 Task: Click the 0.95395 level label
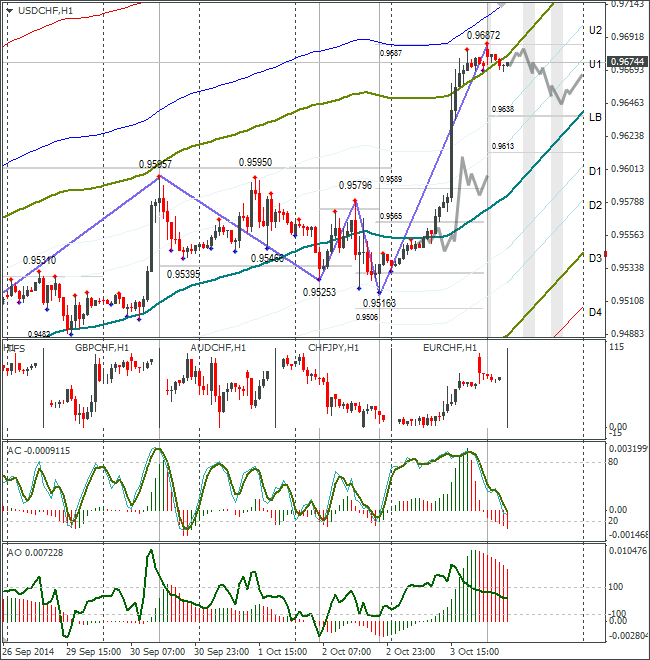[x=183, y=274]
